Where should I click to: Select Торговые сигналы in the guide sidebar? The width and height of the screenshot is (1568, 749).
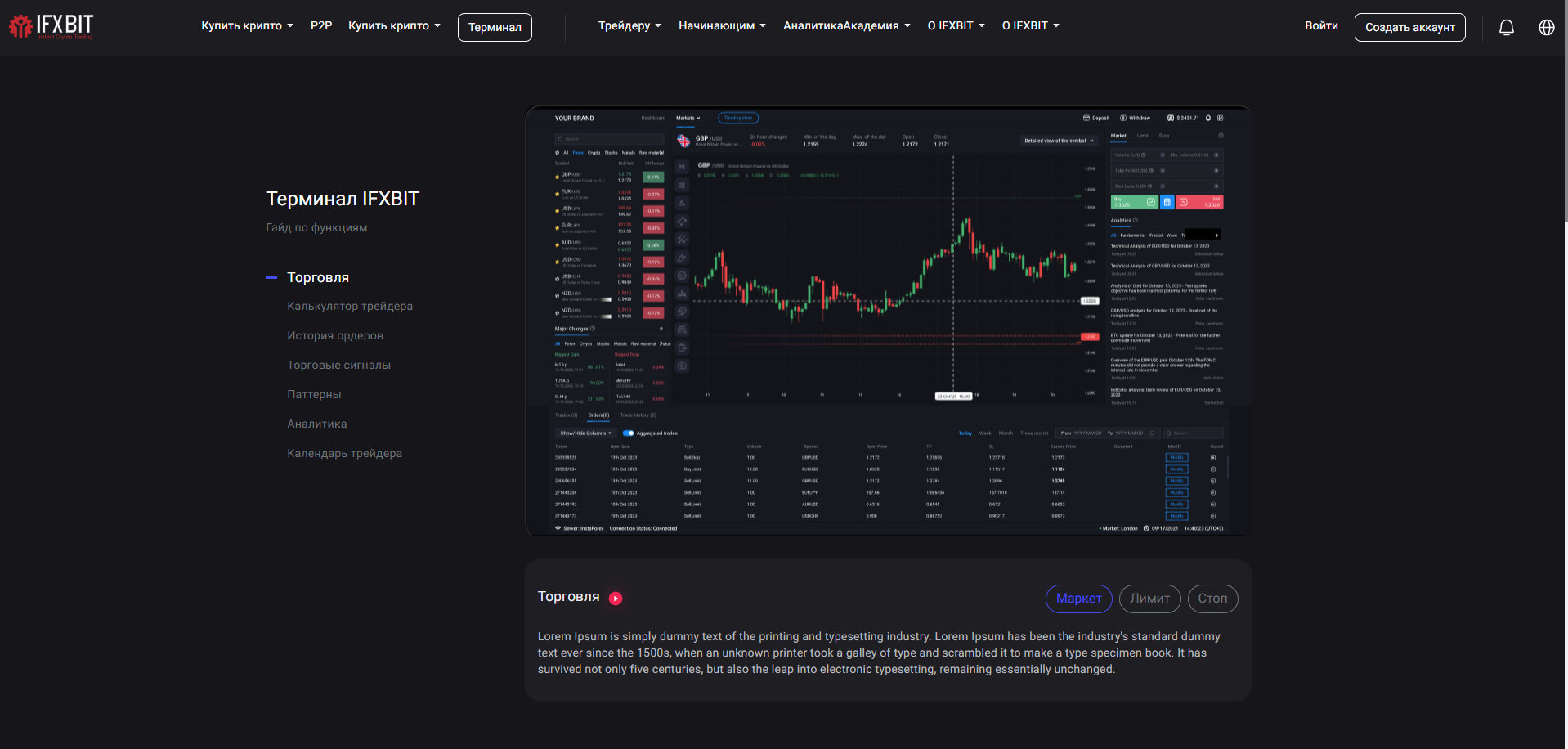[338, 366]
